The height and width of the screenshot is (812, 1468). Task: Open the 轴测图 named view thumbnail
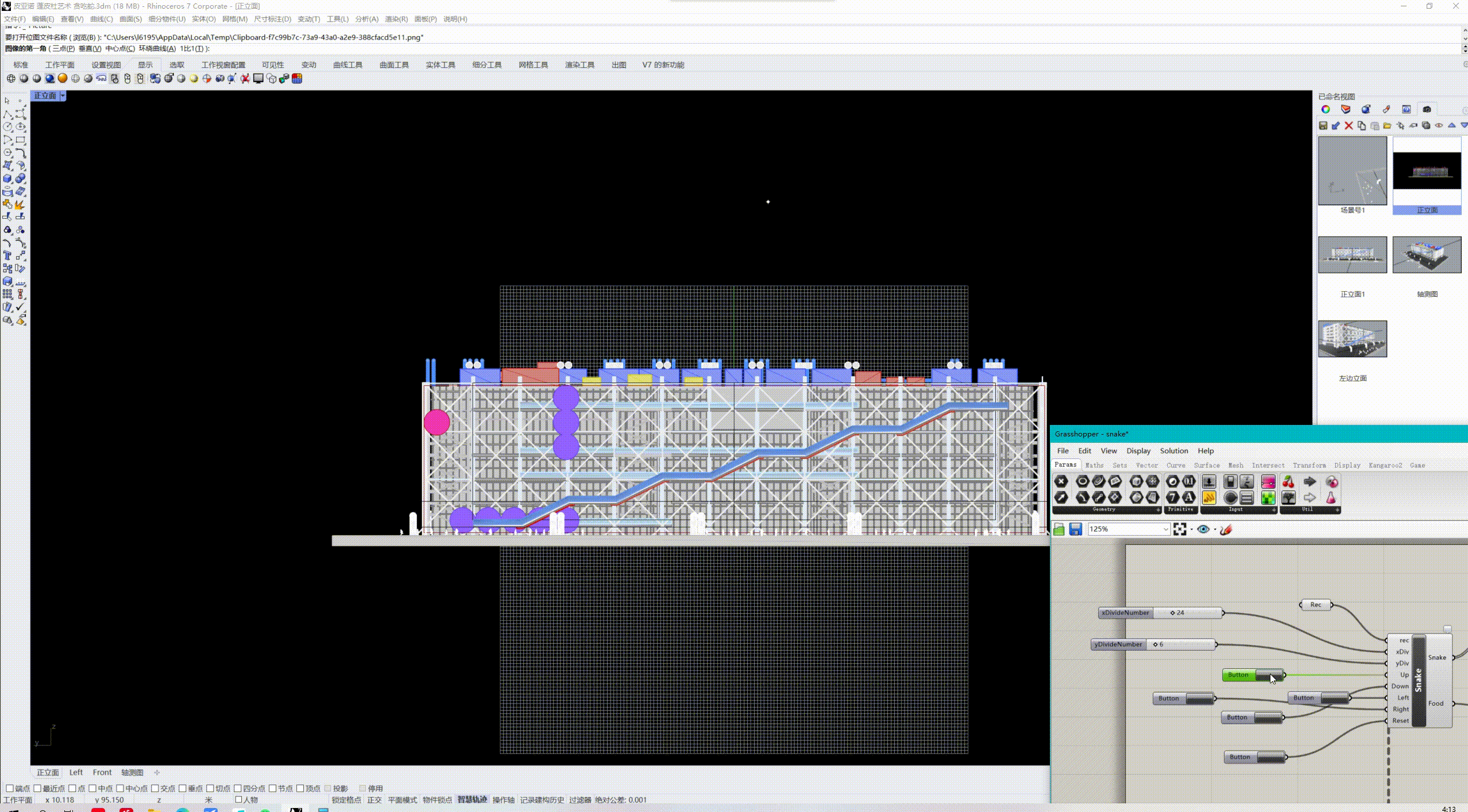coord(1426,255)
